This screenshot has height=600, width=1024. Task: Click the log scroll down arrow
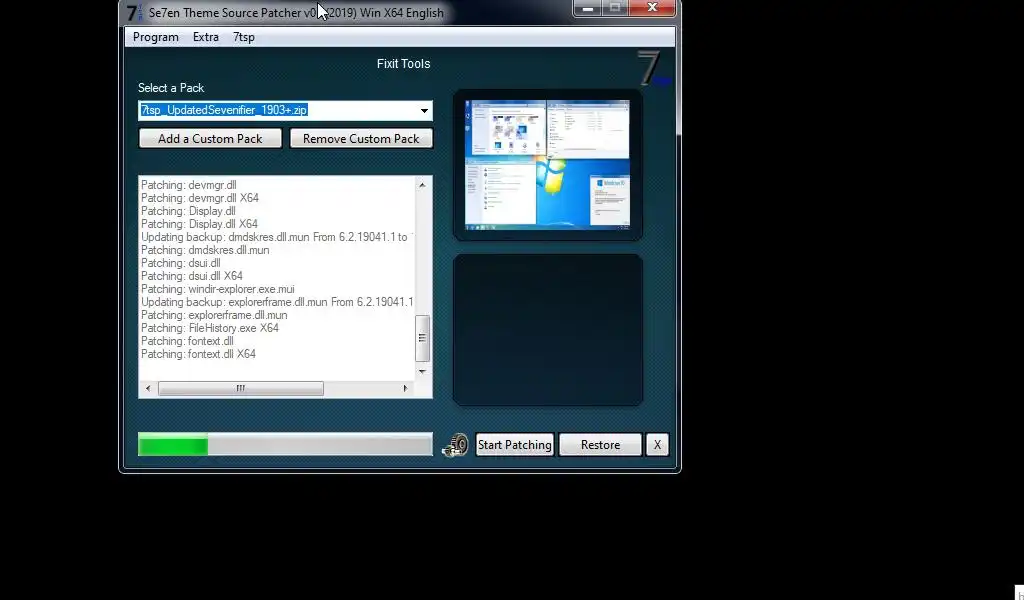point(423,371)
